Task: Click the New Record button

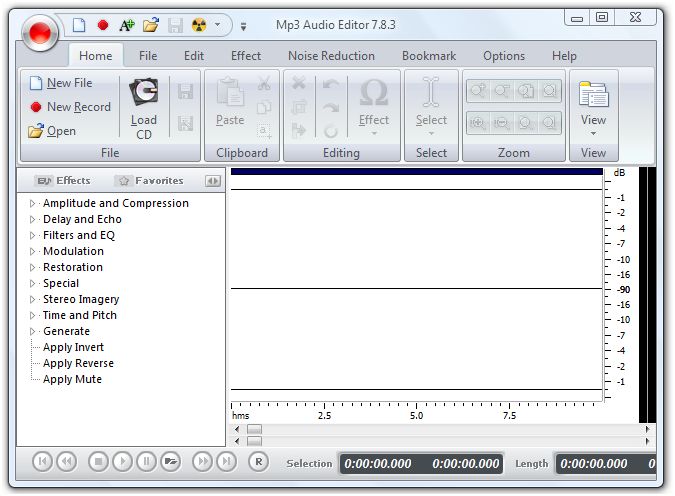Action: click(71, 107)
